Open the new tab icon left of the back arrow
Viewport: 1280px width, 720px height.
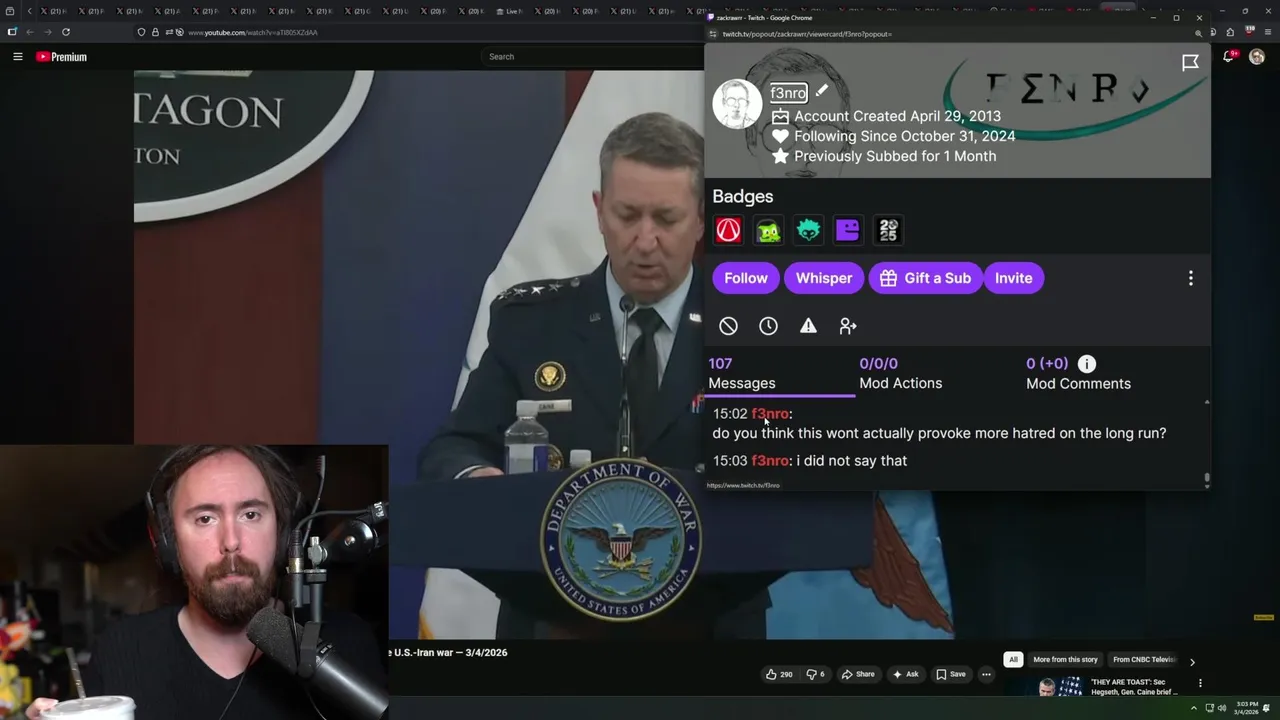(12, 32)
